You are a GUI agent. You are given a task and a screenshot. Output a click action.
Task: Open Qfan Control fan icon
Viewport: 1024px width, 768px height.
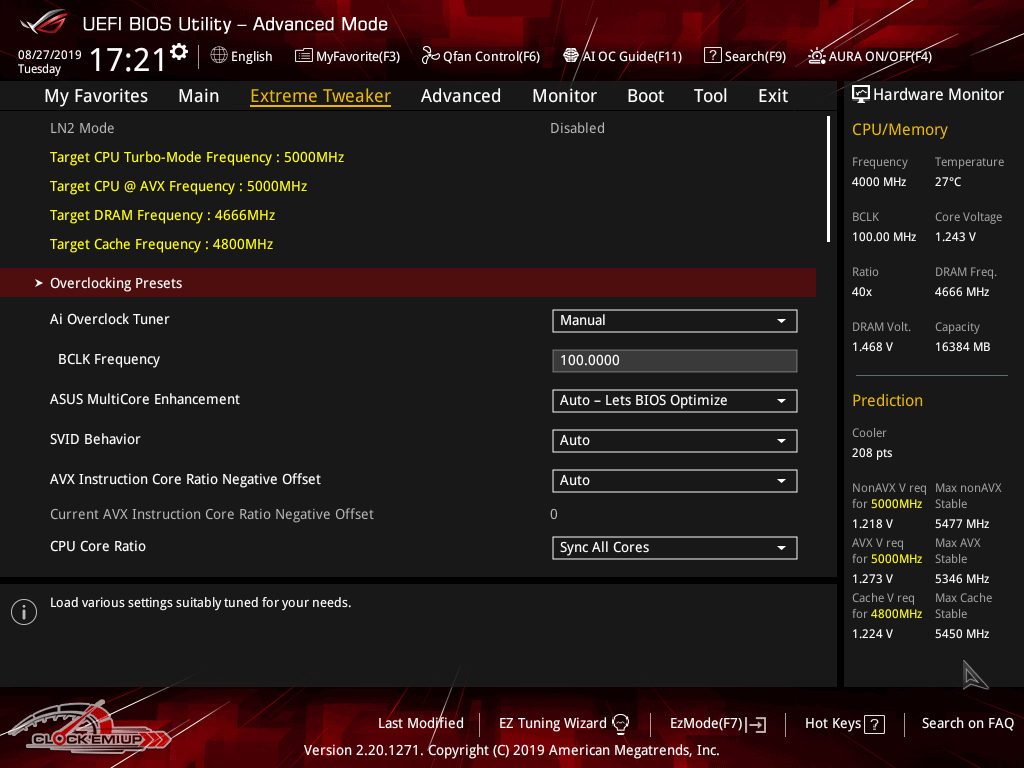coord(430,56)
